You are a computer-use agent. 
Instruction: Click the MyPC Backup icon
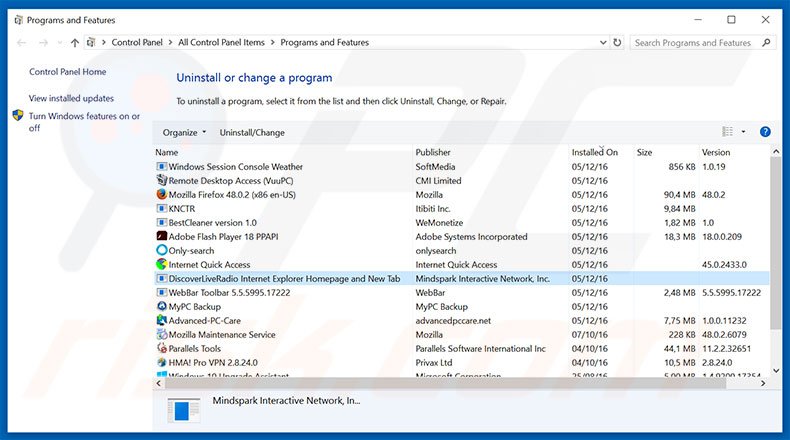tap(162, 306)
